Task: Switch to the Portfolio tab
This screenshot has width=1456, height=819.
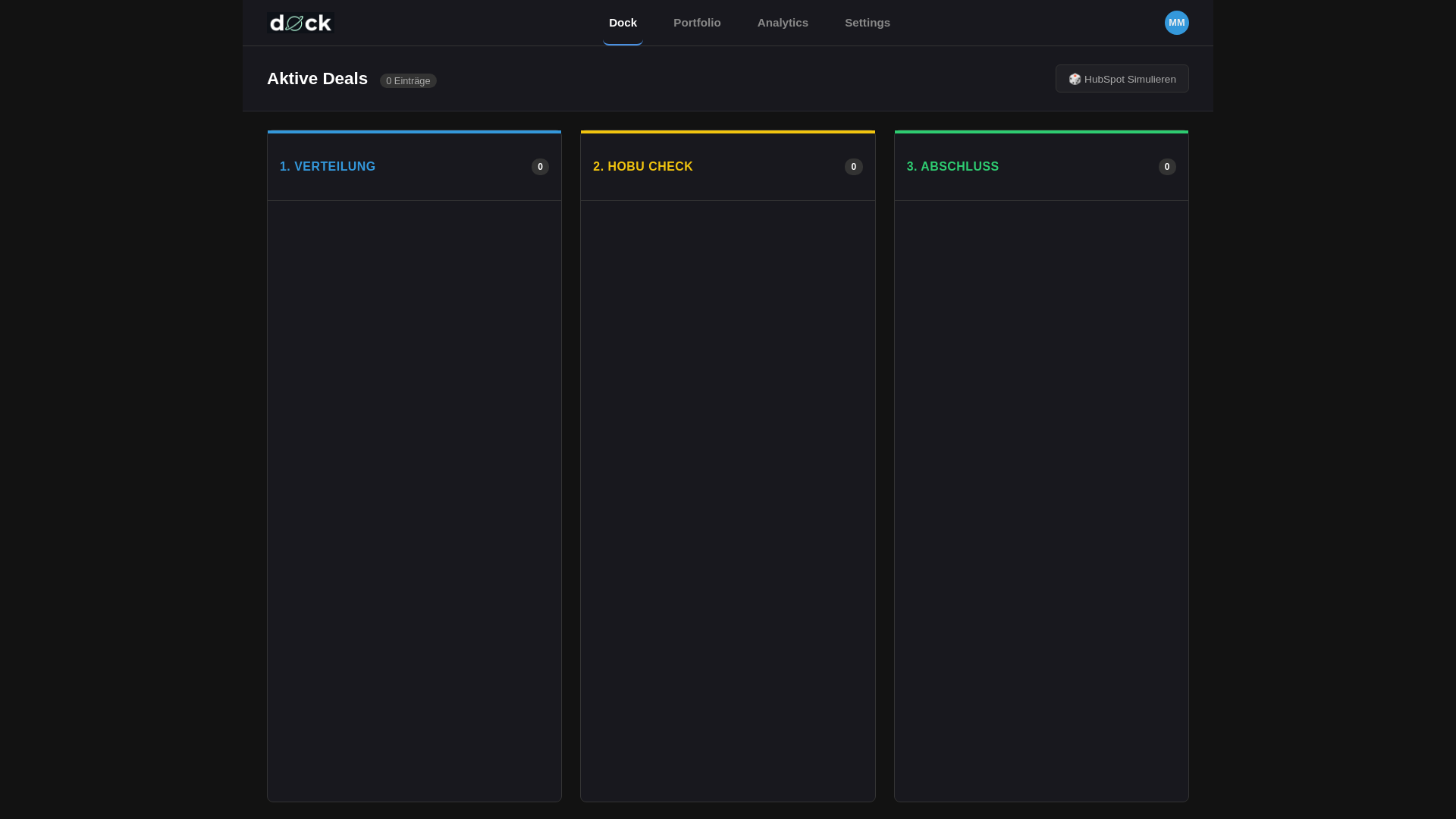Action: pyautogui.click(x=697, y=23)
